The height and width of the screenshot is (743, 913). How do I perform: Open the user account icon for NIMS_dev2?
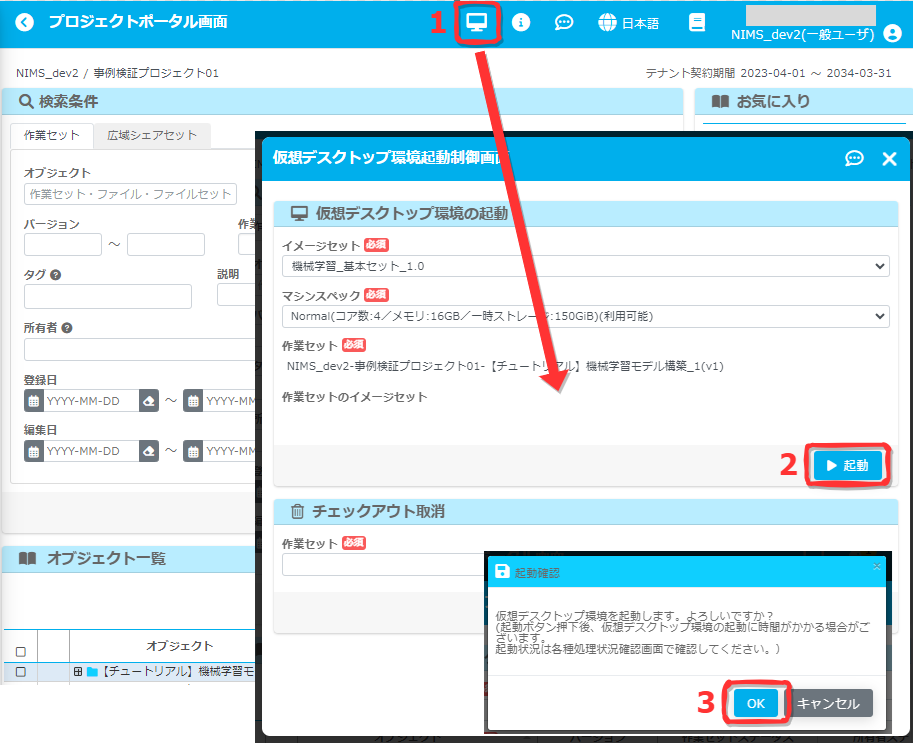(x=892, y=33)
